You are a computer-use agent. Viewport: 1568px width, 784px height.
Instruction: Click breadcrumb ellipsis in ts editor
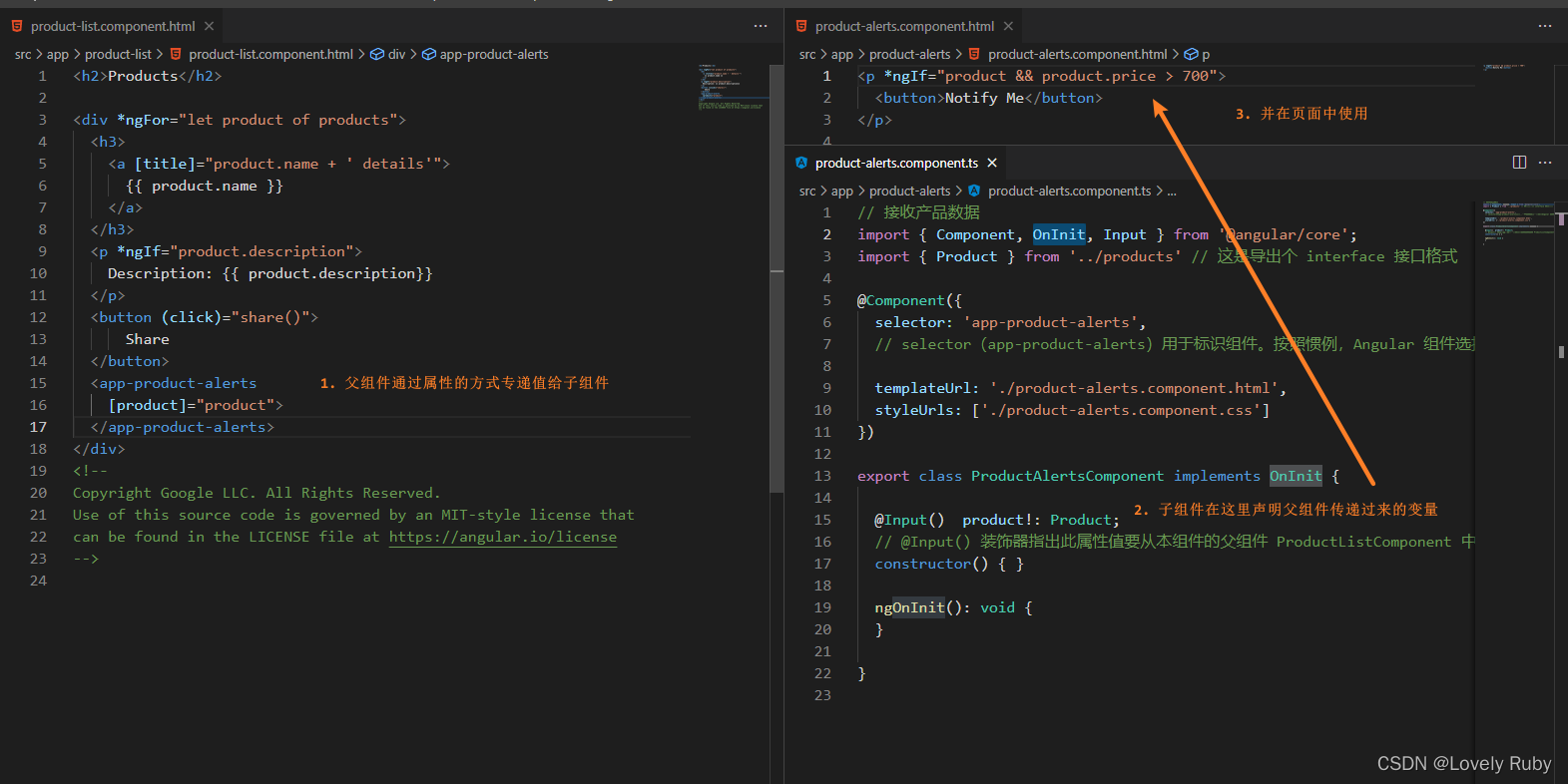1172,191
